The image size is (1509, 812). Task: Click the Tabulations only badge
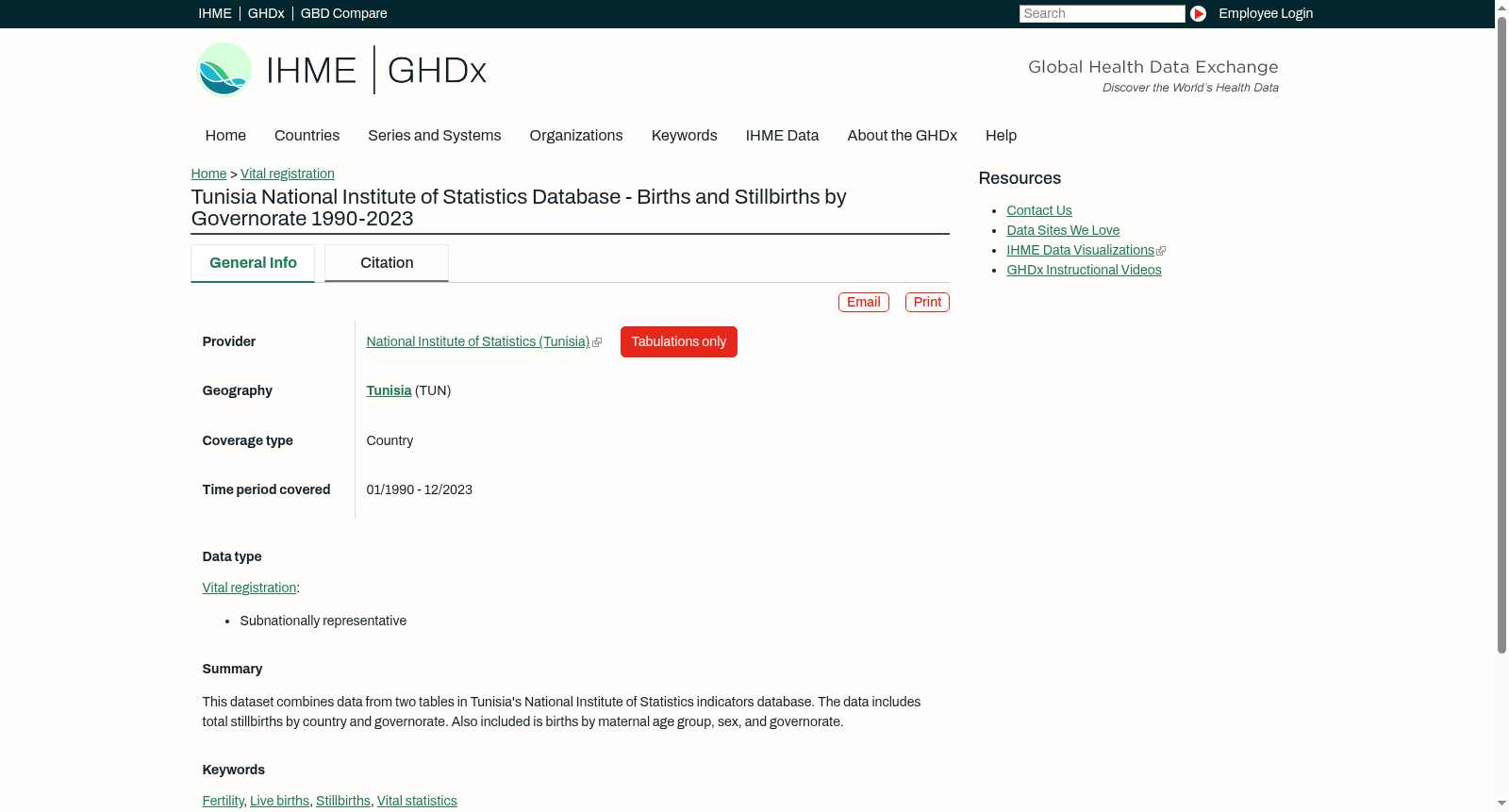(679, 341)
